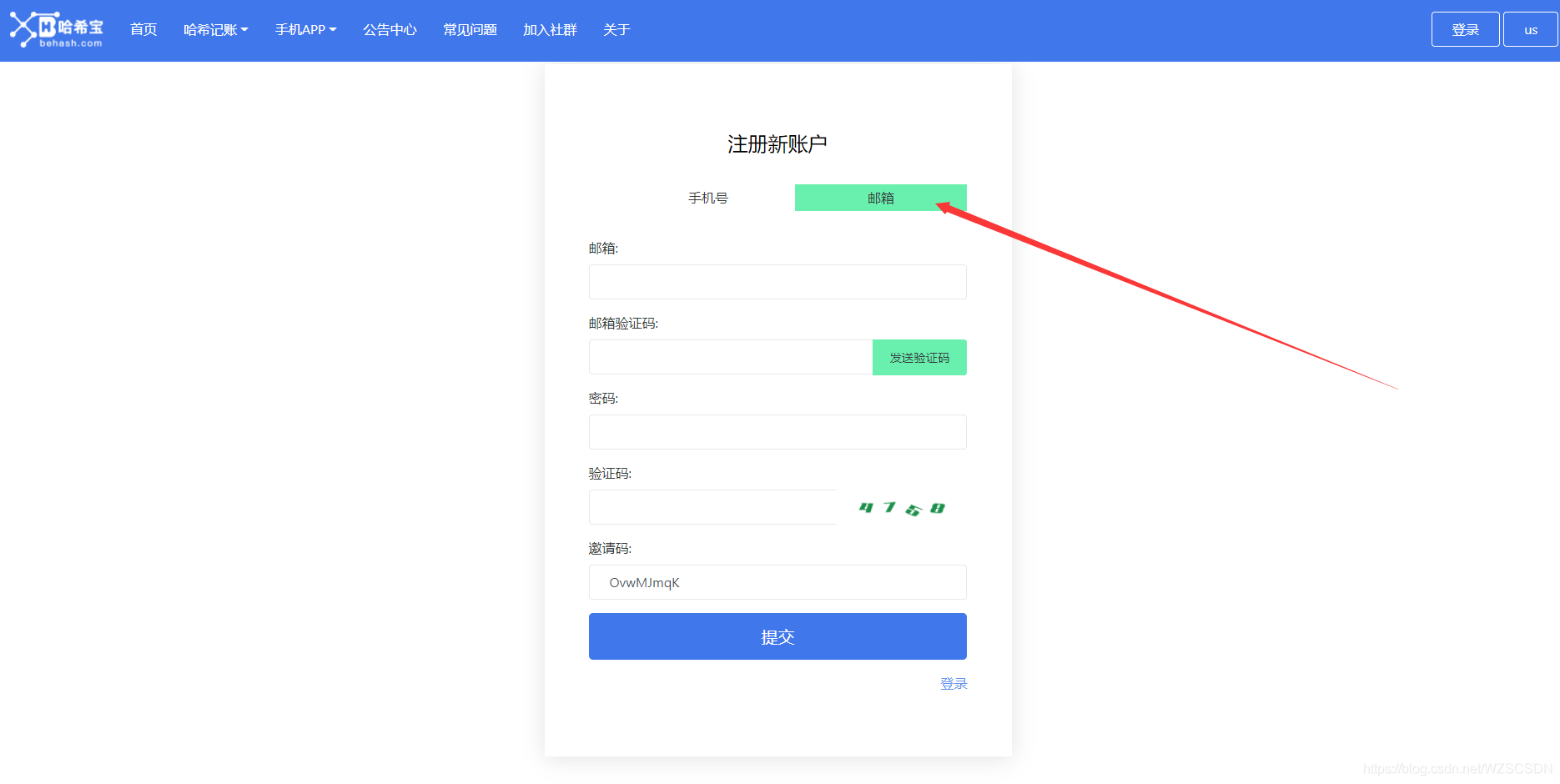
Task: Switch to 手机号 registration tab
Action: coord(708,198)
